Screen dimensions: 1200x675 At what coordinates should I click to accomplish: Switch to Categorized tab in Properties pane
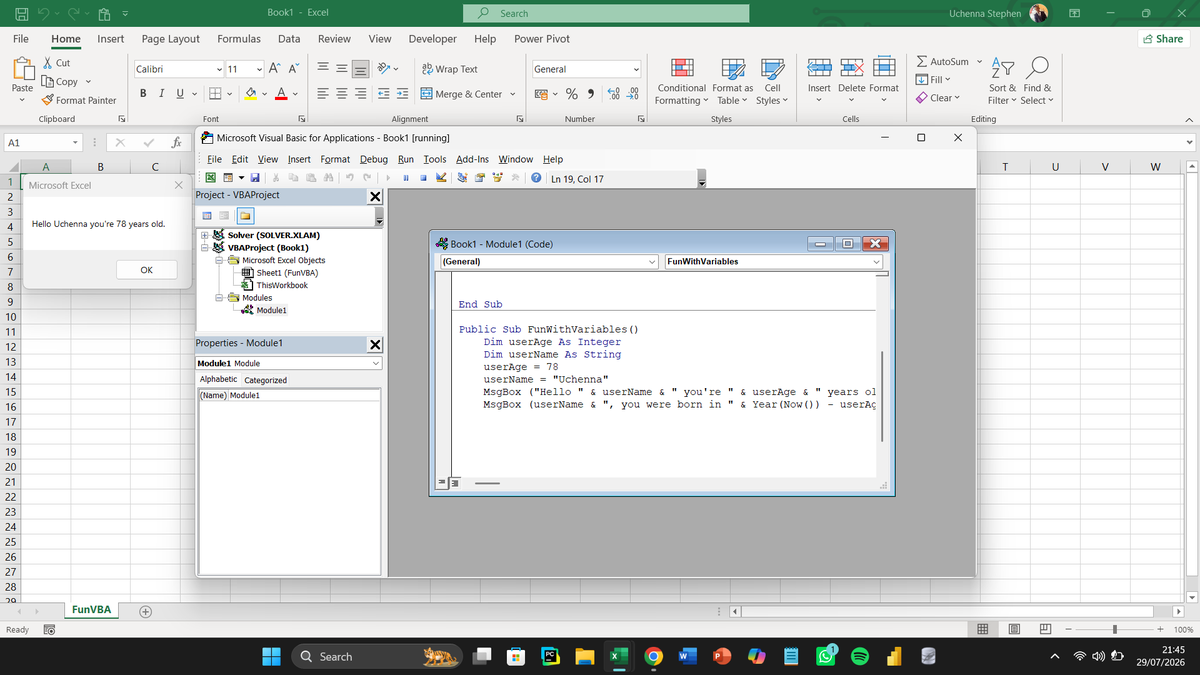point(266,380)
